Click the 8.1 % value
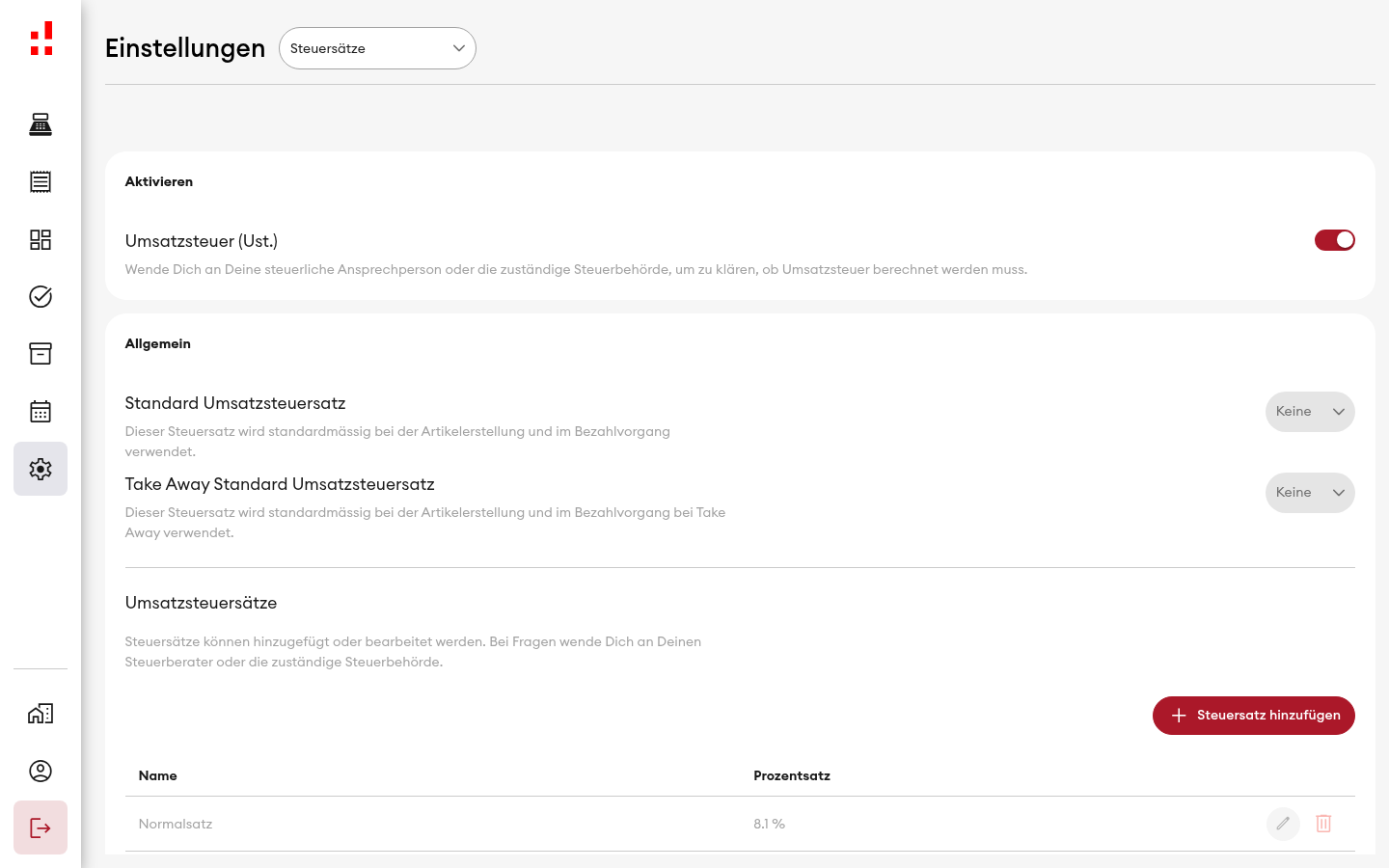 pyautogui.click(x=770, y=824)
